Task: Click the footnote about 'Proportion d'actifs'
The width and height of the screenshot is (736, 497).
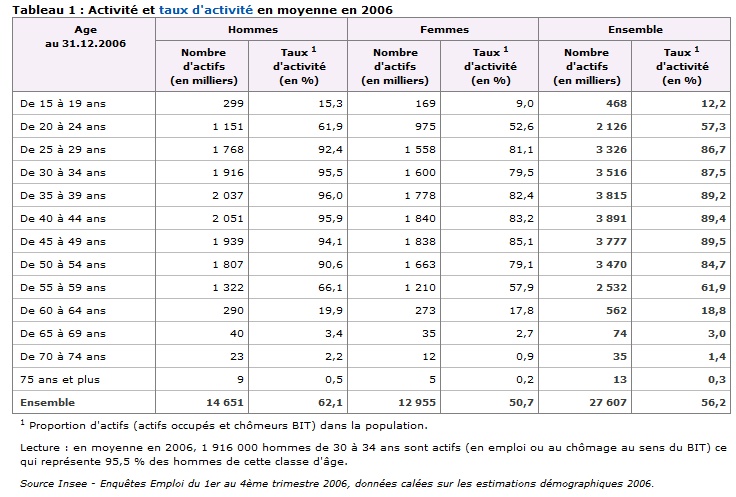Action: tap(224, 426)
